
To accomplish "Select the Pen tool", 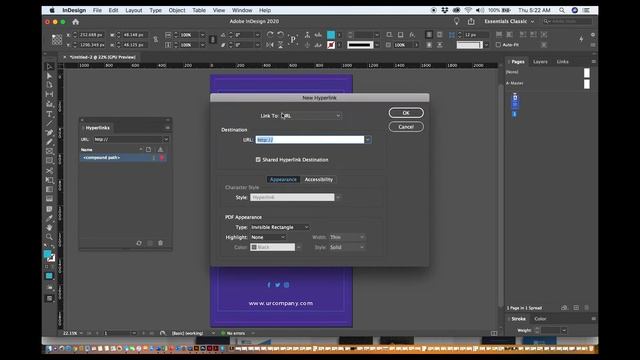I will point(49,133).
